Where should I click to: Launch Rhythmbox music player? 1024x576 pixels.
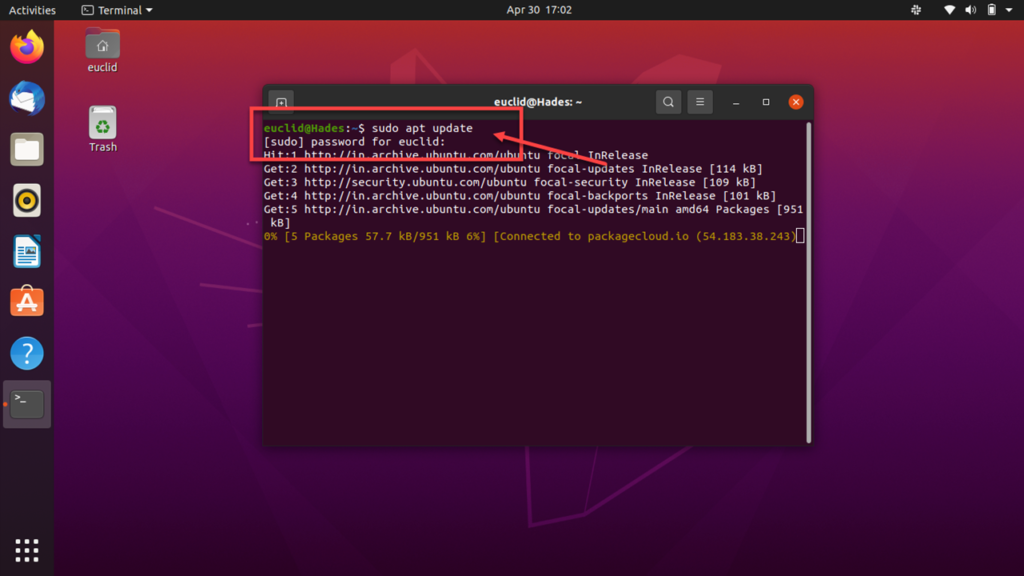pos(27,200)
